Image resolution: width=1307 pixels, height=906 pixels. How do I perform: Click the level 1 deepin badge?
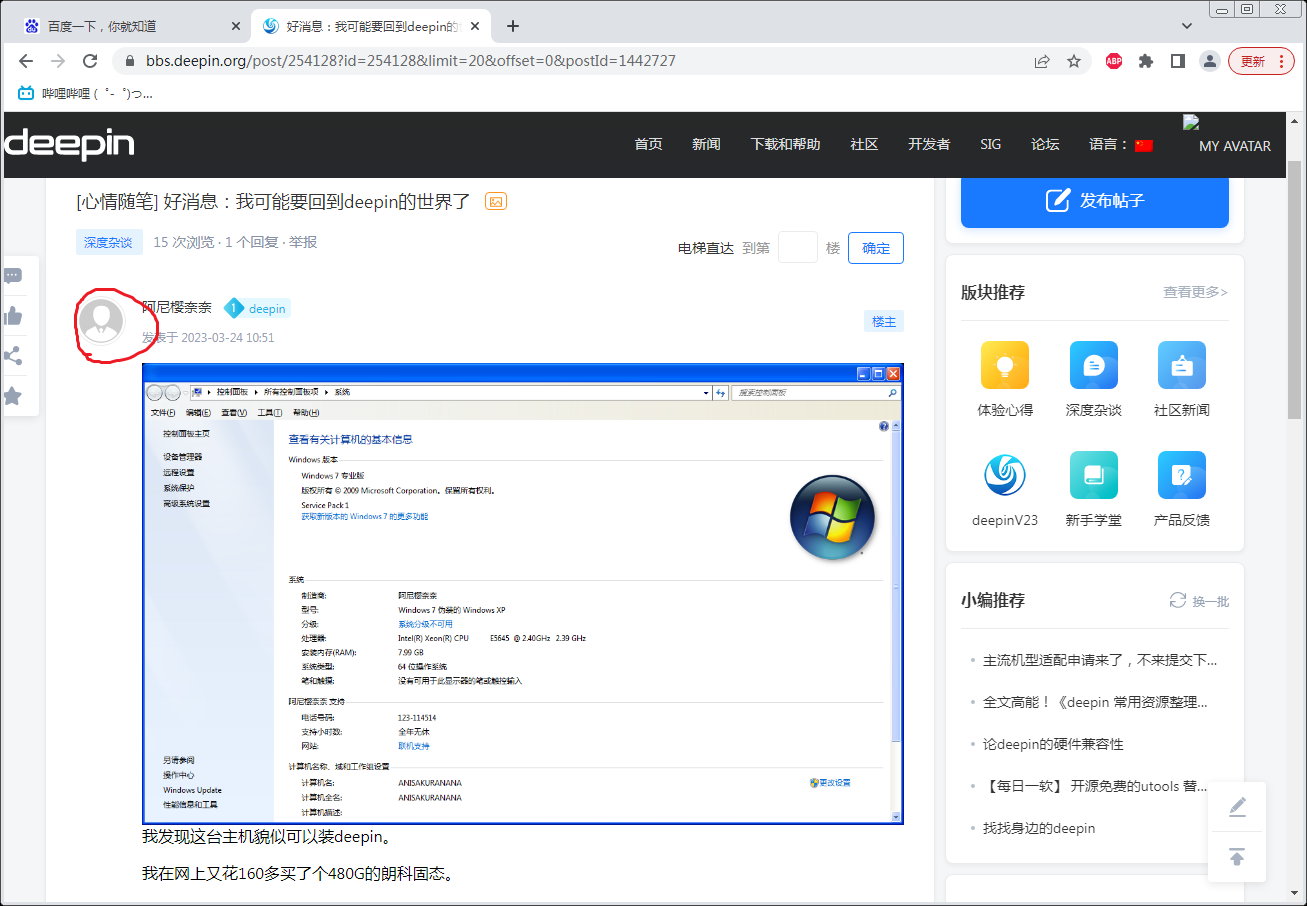point(257,309)
